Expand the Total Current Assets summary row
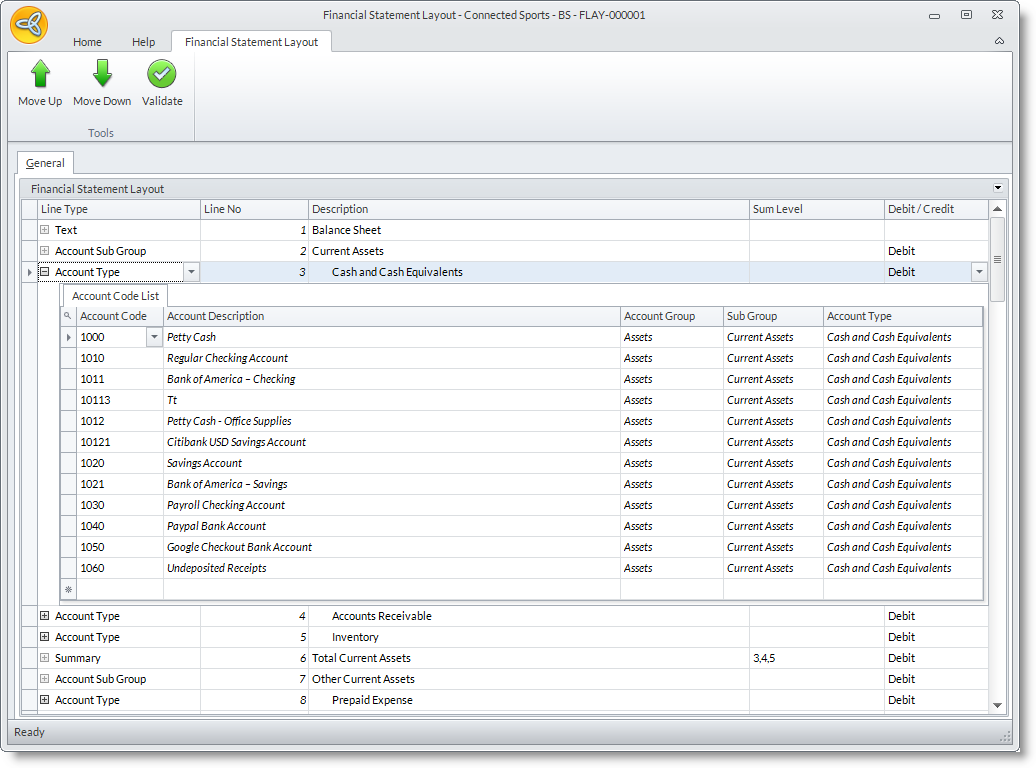The height and width of the screenshot is (768, 1036). (x=44, y=658)
